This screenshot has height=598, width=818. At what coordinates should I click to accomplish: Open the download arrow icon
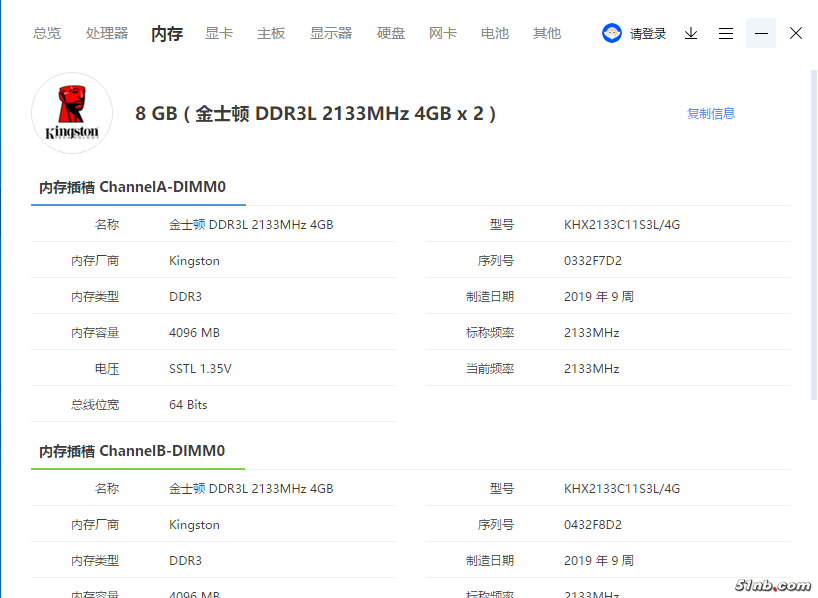coord(691,33)
